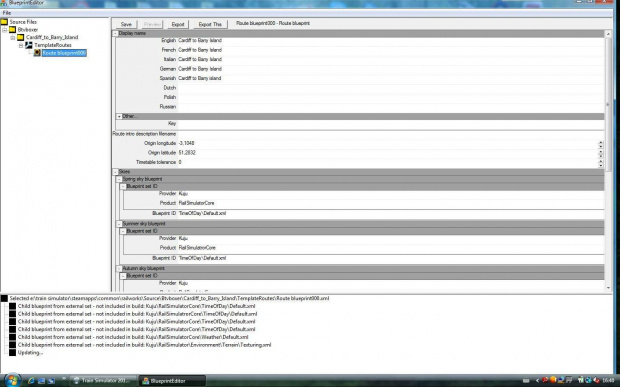Click the empty Polish display name field
The height and width of the screenshot is (387, 620).
391,97
